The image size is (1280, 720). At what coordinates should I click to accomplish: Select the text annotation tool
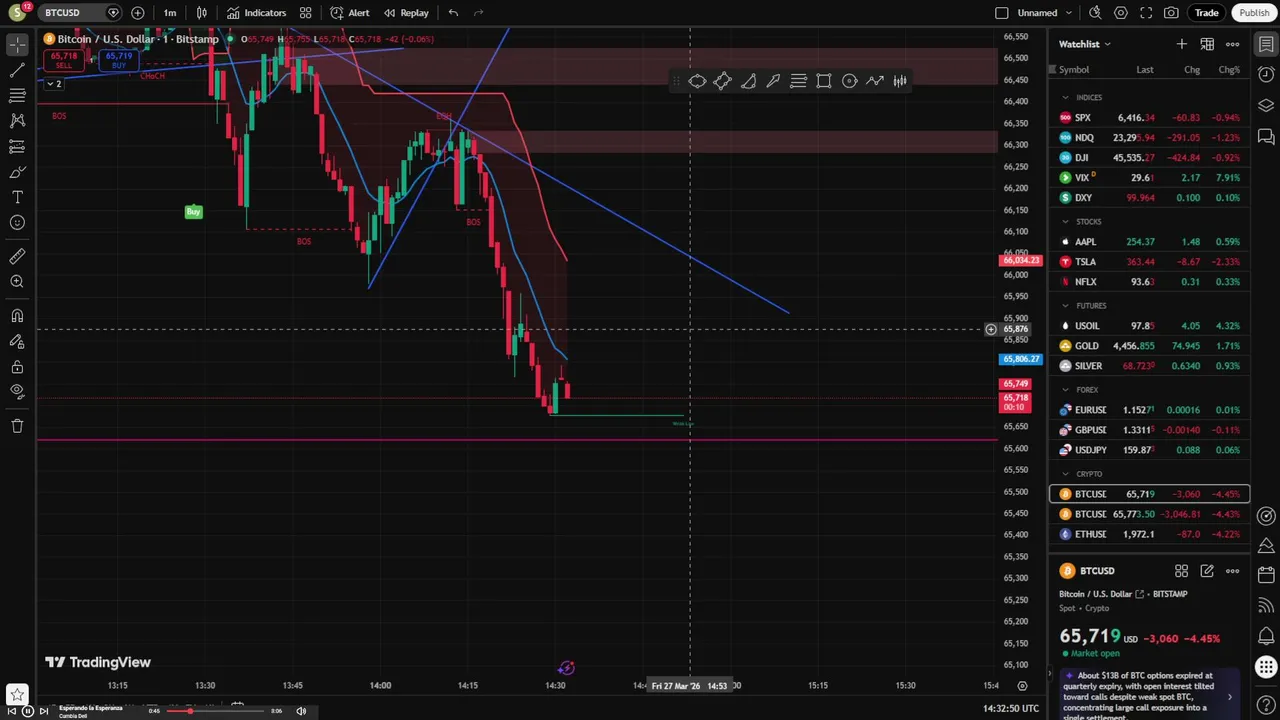[17, 197]
